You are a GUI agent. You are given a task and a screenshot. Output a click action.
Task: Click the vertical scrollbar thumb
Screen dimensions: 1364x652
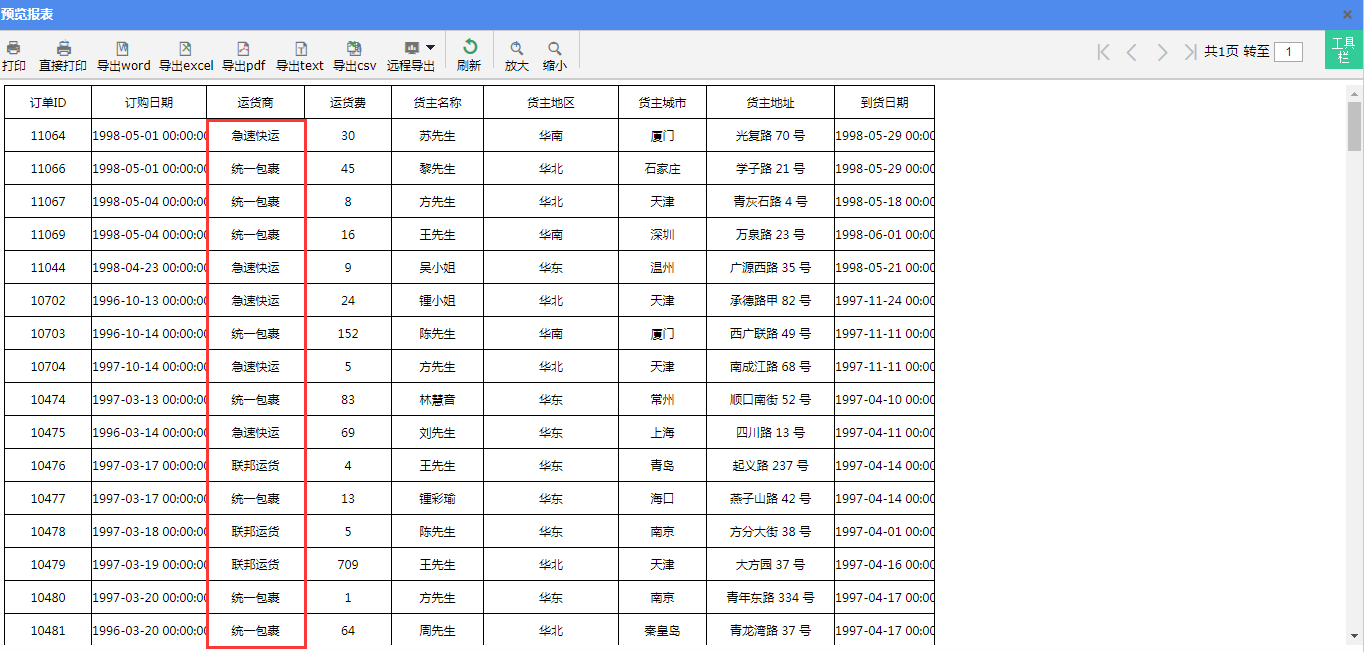pyautogui.click(x=1354, y=125)
